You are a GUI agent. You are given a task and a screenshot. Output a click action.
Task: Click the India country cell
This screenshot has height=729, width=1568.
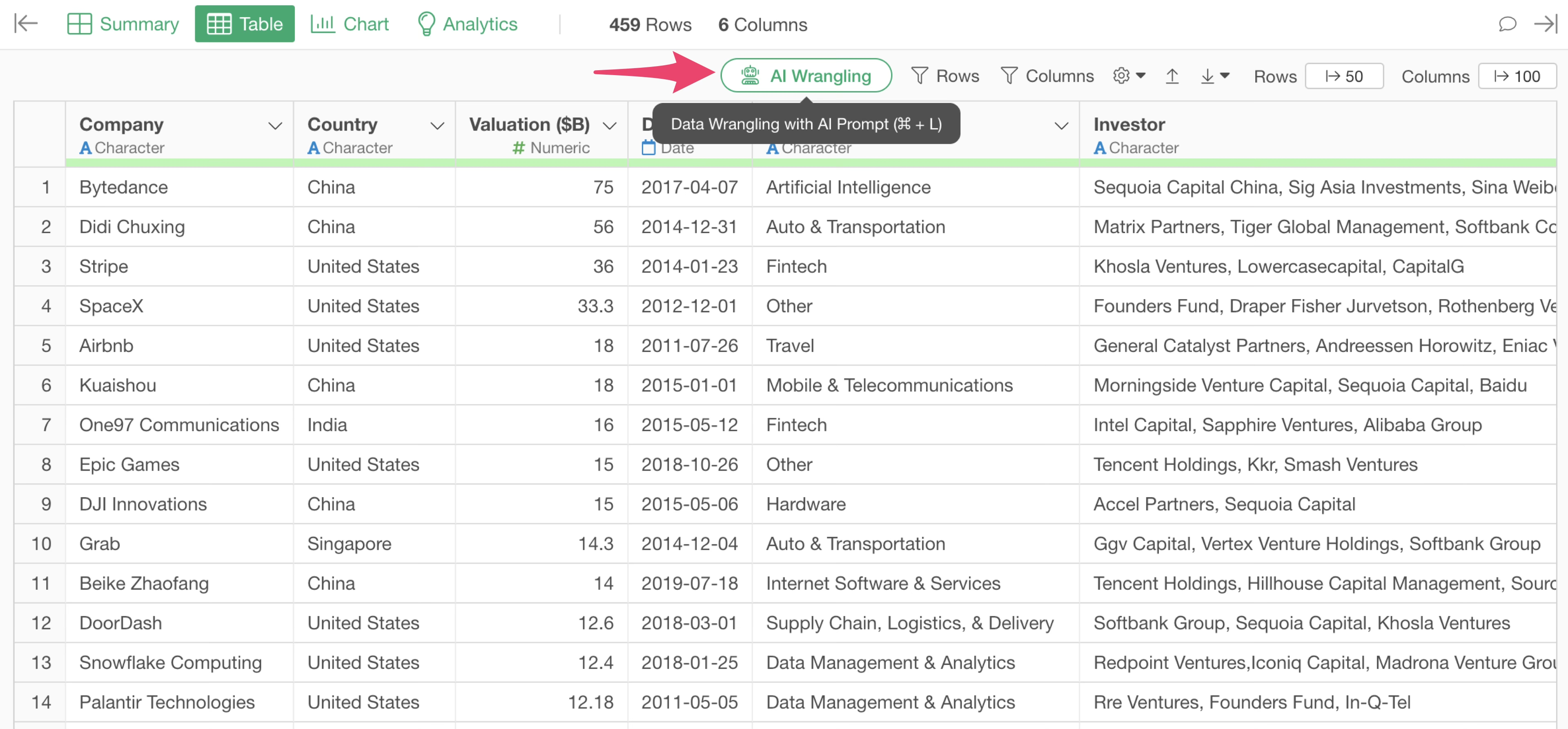tap(374, 424)
